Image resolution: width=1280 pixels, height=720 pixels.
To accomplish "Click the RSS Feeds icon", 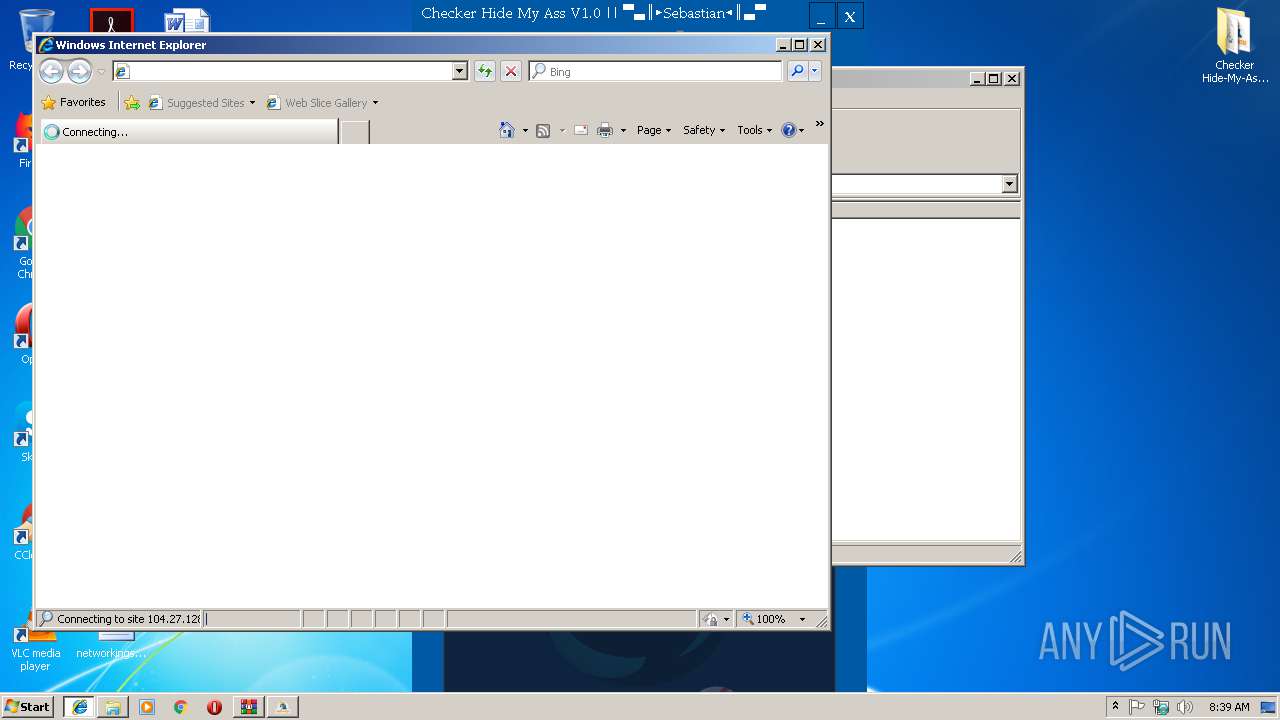I will click(543, 130).
